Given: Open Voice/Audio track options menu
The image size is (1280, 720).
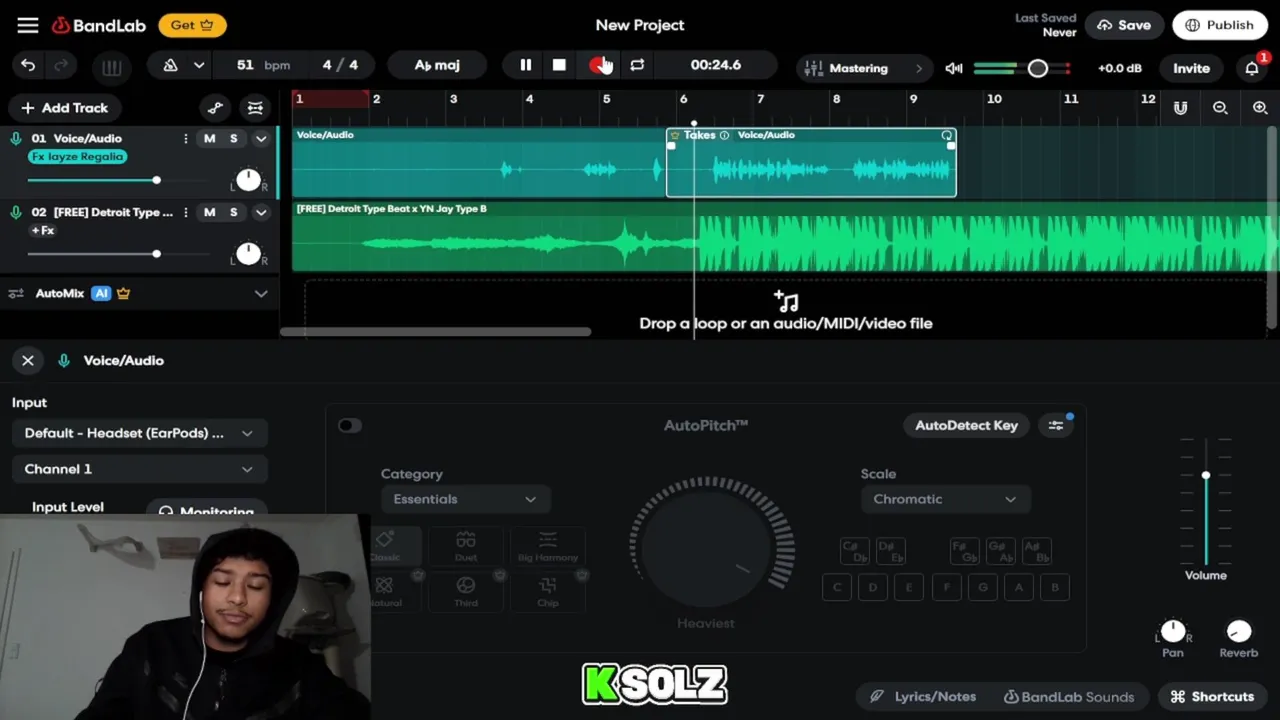Looking at the screenshot, I should tap(185, 138).
